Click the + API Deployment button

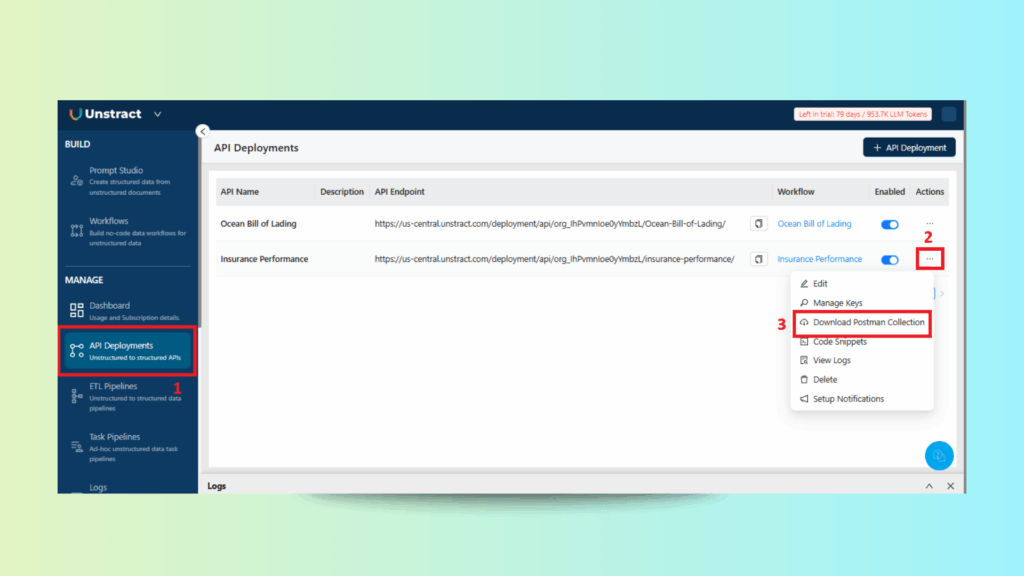pos(909,147)
